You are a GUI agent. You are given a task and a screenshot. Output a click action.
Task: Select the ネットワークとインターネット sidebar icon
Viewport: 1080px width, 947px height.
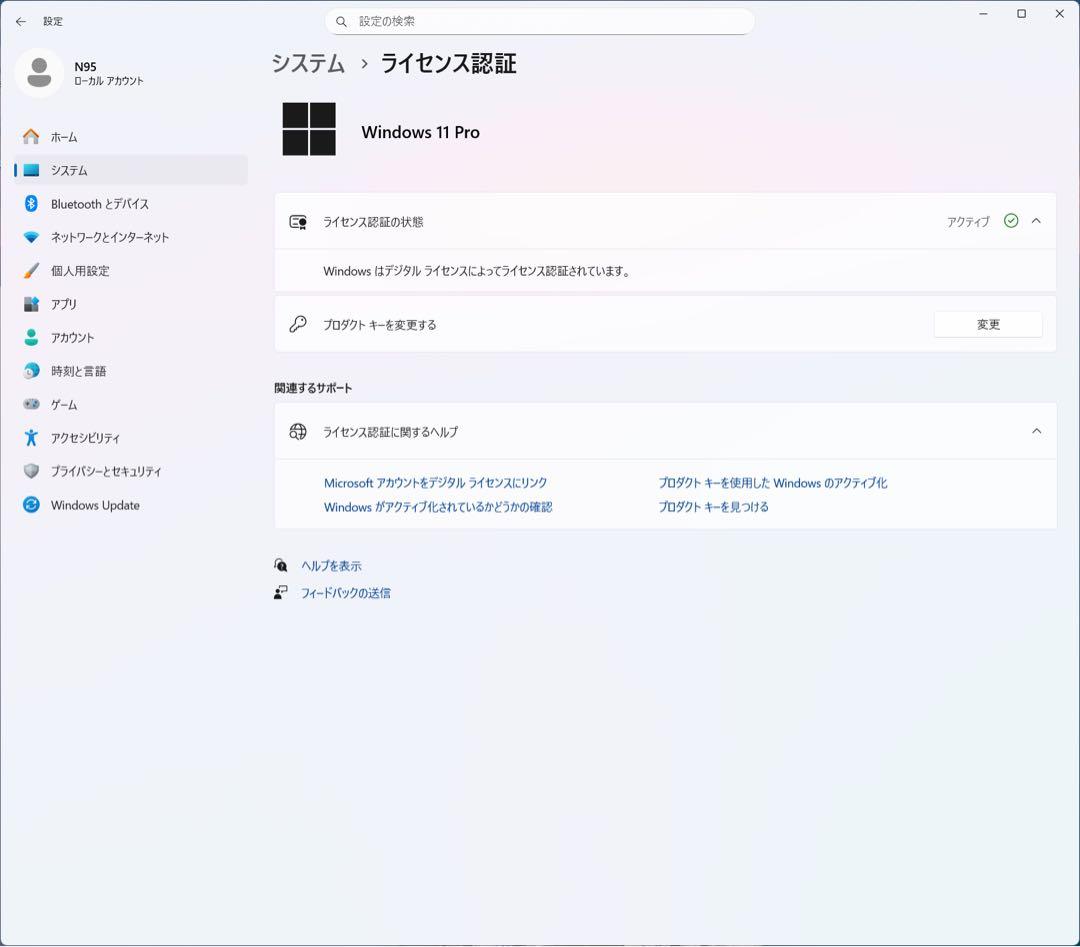[x=30, y=237]
